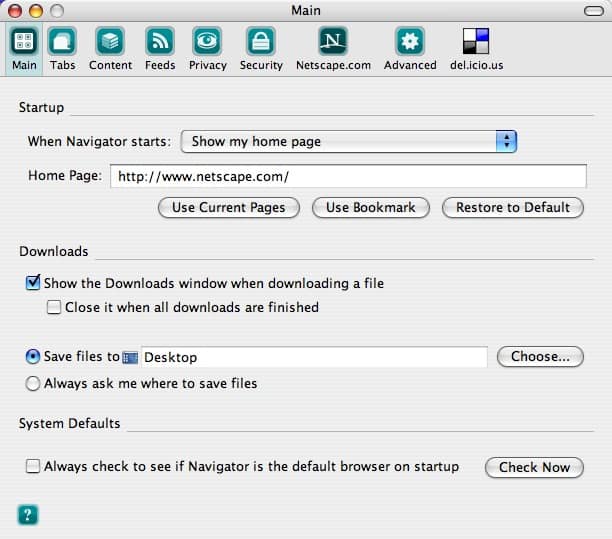Uncheck Show the Downloads window checkbox

point(33,283)
